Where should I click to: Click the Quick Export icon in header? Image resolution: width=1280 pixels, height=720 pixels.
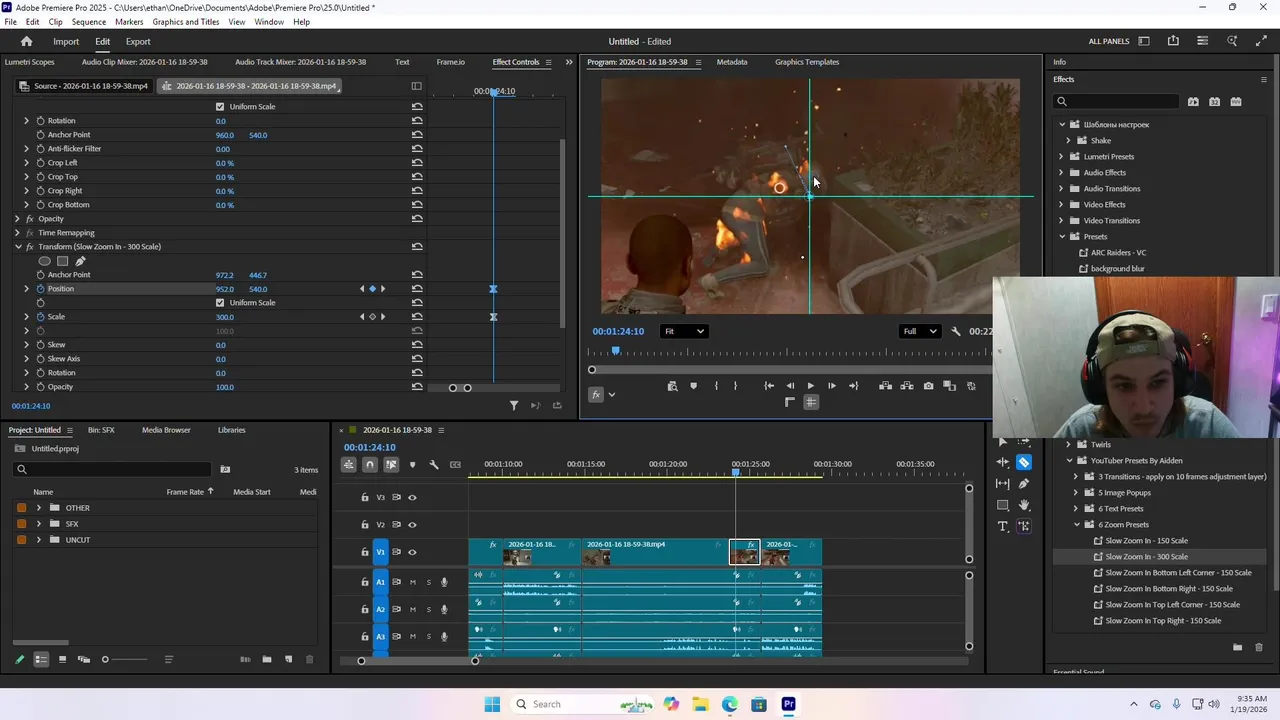[x=1173, y=41]
